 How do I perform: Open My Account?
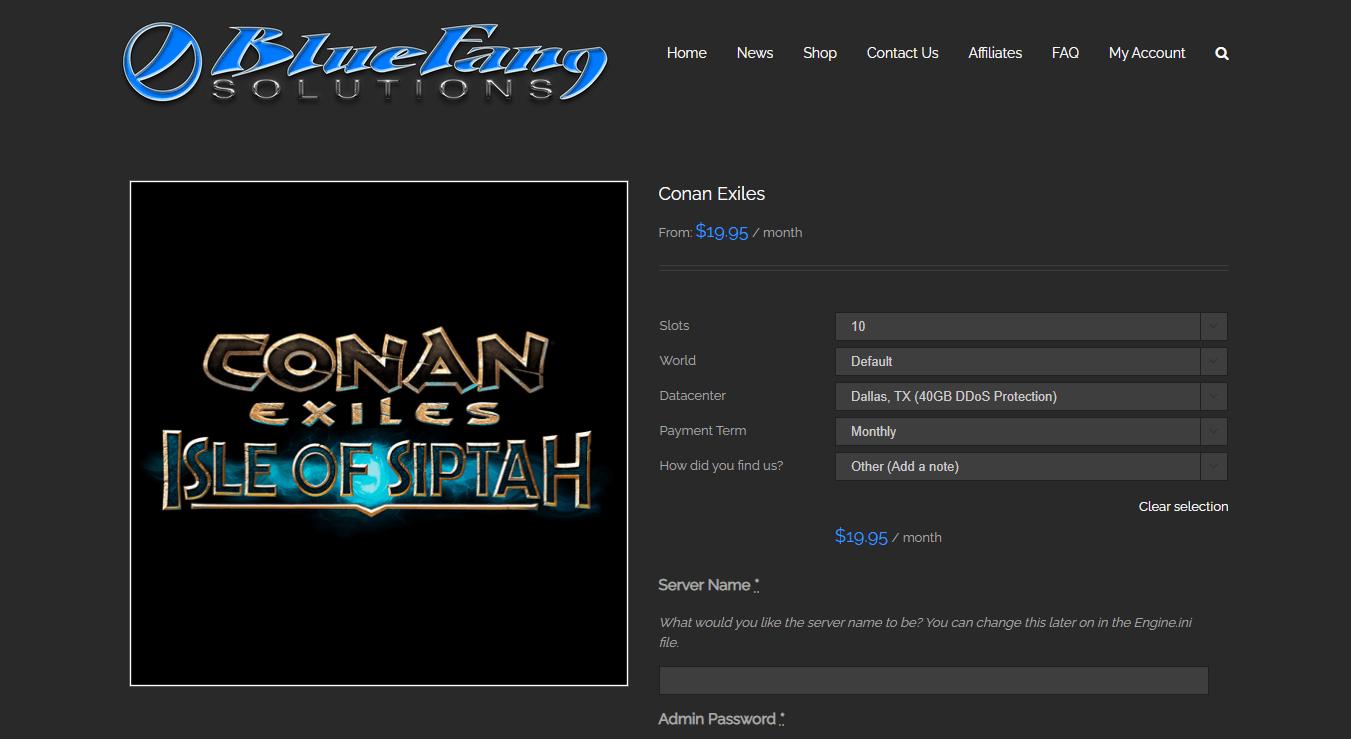tap(1147, 53)
